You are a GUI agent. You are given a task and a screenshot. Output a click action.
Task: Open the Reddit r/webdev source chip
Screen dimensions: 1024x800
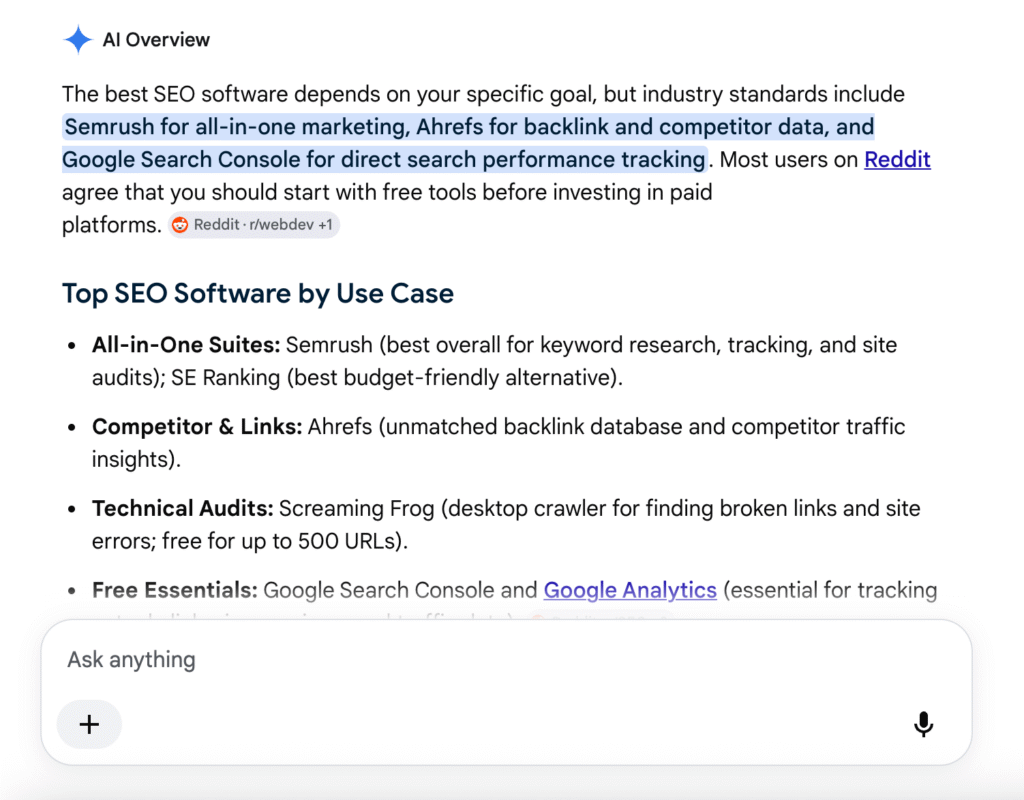pos(253,225)
